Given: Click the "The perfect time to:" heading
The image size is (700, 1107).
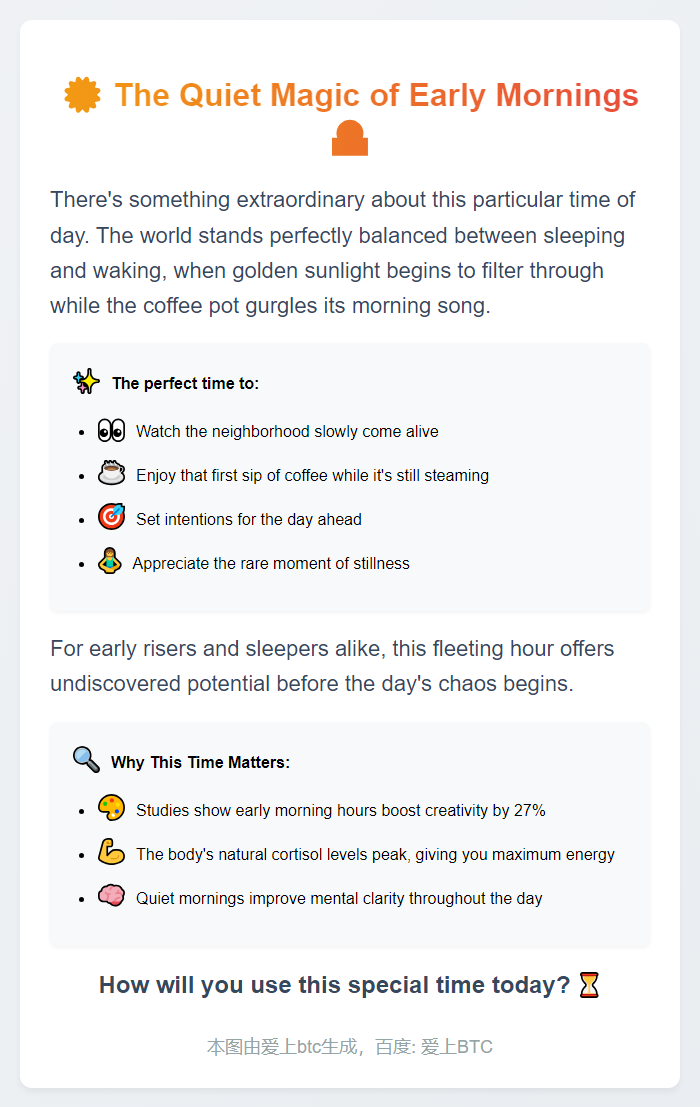Looking at the screenshot, I should click(x=185, y=384).
